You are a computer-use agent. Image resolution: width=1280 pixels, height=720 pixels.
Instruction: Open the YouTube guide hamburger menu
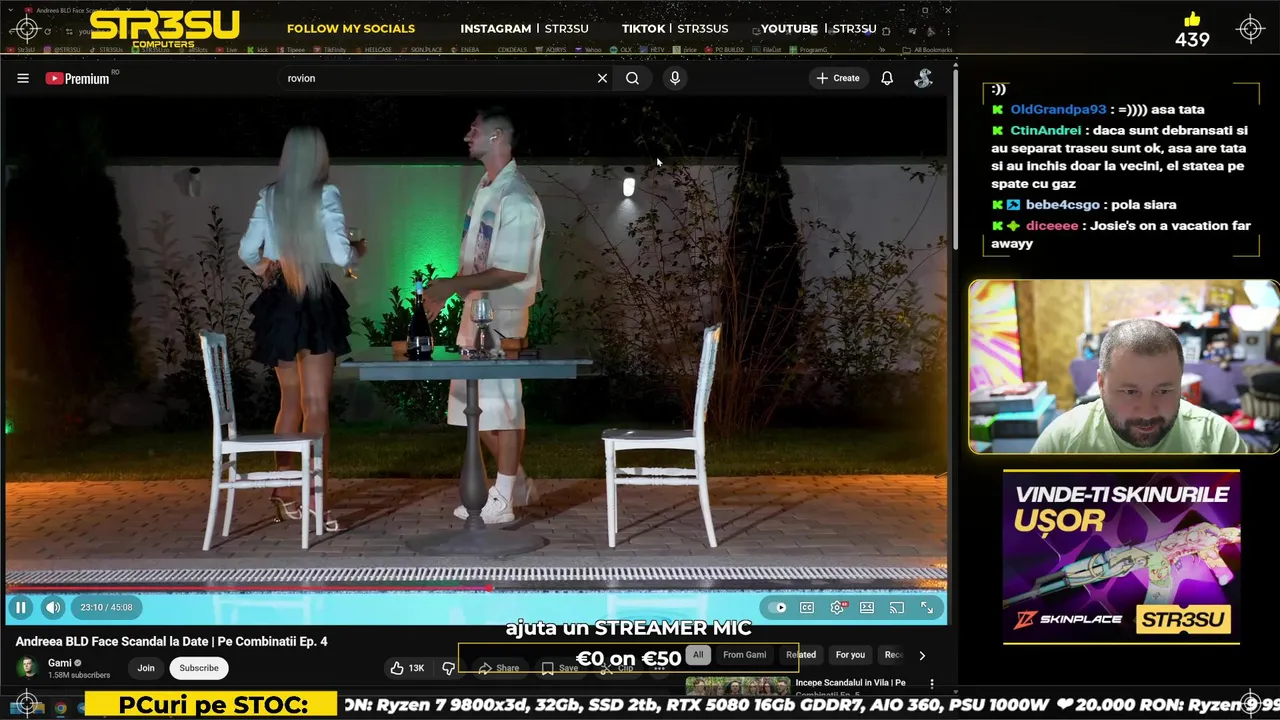[x=23, y=78]
